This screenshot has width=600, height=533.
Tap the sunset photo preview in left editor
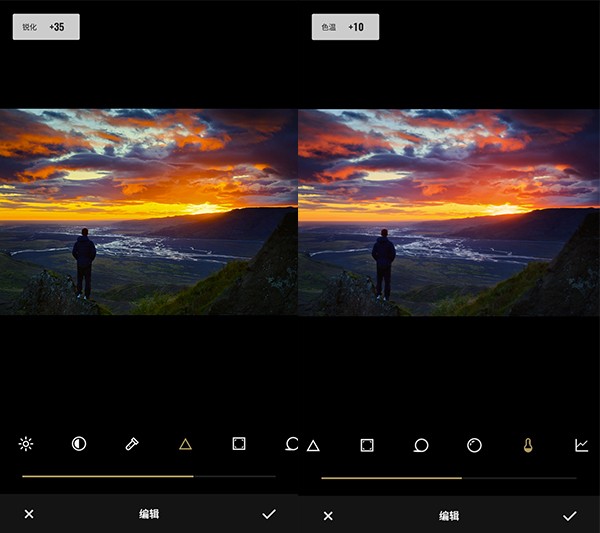(149, 212)
